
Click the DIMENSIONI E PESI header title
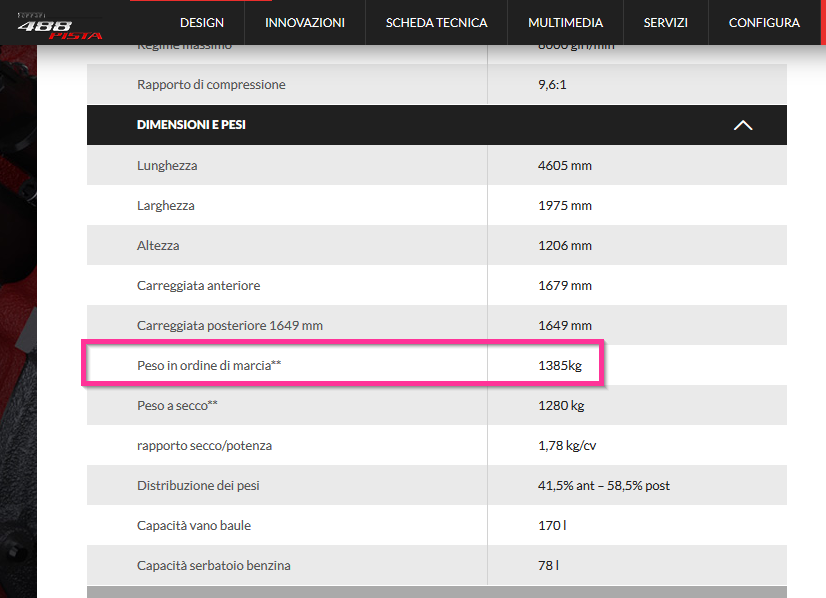coord(191,125)
